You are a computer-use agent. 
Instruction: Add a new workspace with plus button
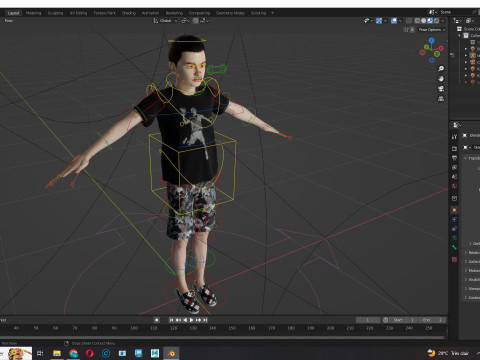(272, 13)
